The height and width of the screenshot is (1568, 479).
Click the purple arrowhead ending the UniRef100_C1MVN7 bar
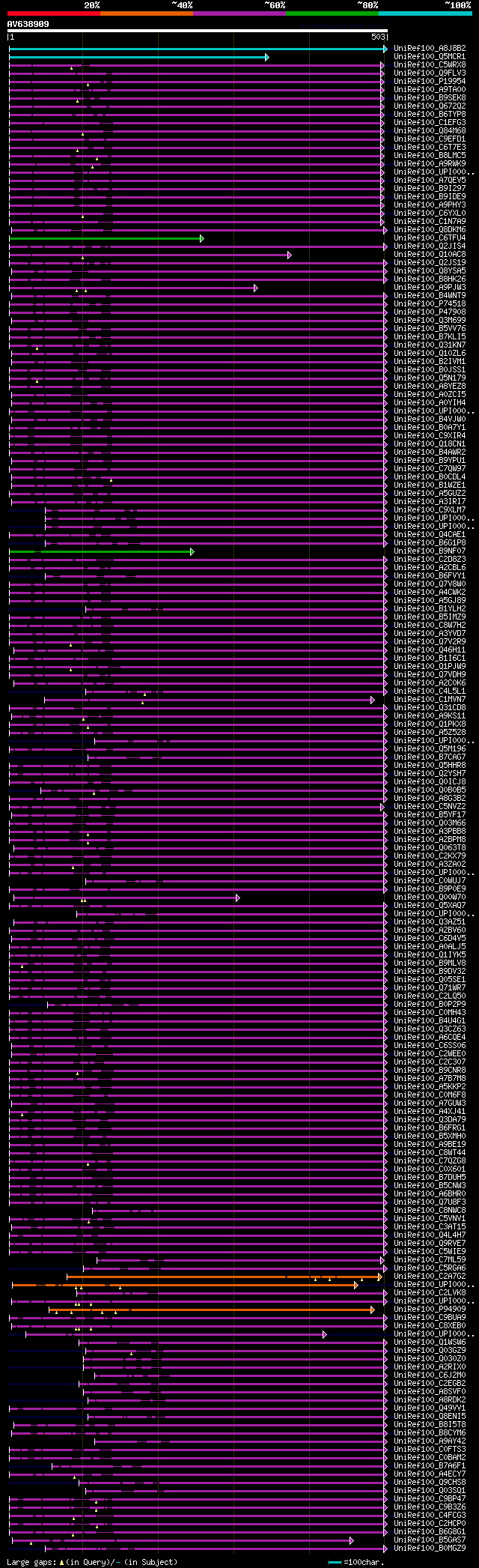pos(373,700)
